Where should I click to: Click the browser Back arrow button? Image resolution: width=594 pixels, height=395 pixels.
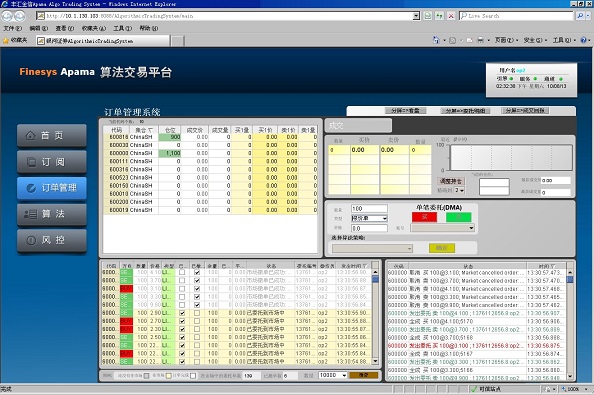click(7, 16)
